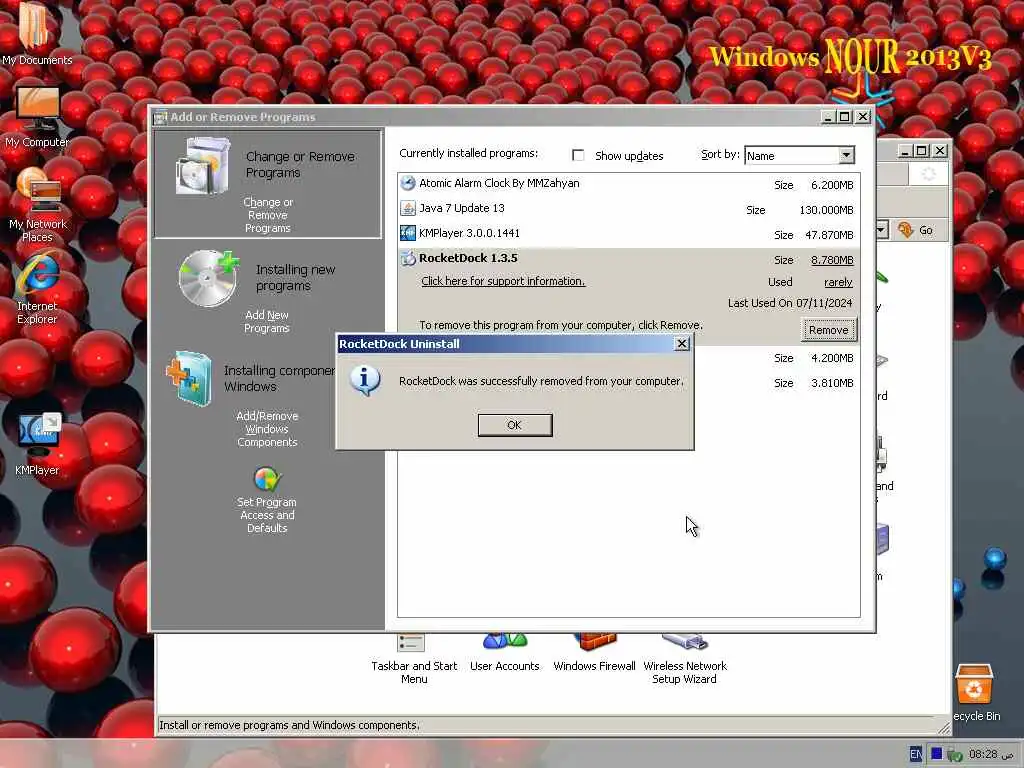Open the RocketDock support information link
Screen dimensions: 1024x768
point(503,281)
